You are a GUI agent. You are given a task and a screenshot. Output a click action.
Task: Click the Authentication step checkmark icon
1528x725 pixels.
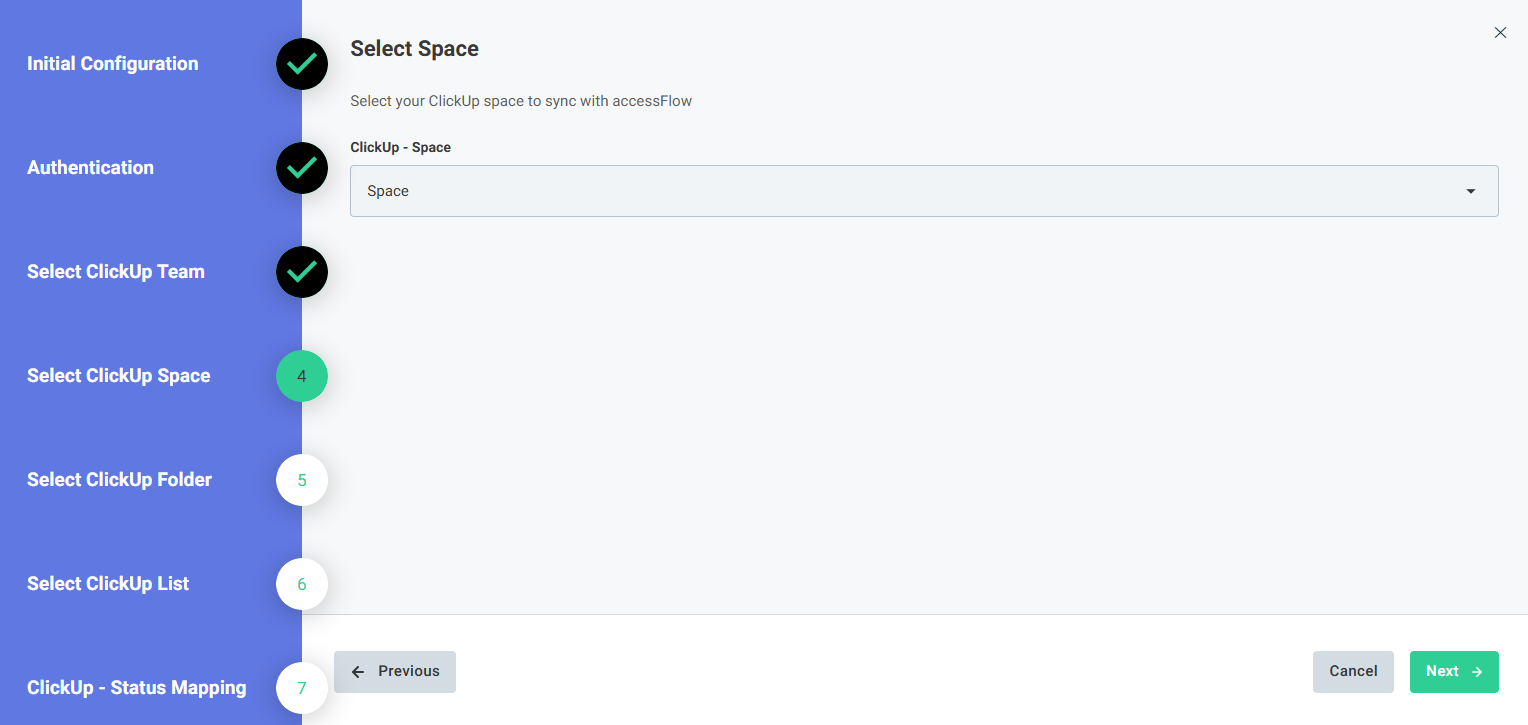tap(302, 168)
